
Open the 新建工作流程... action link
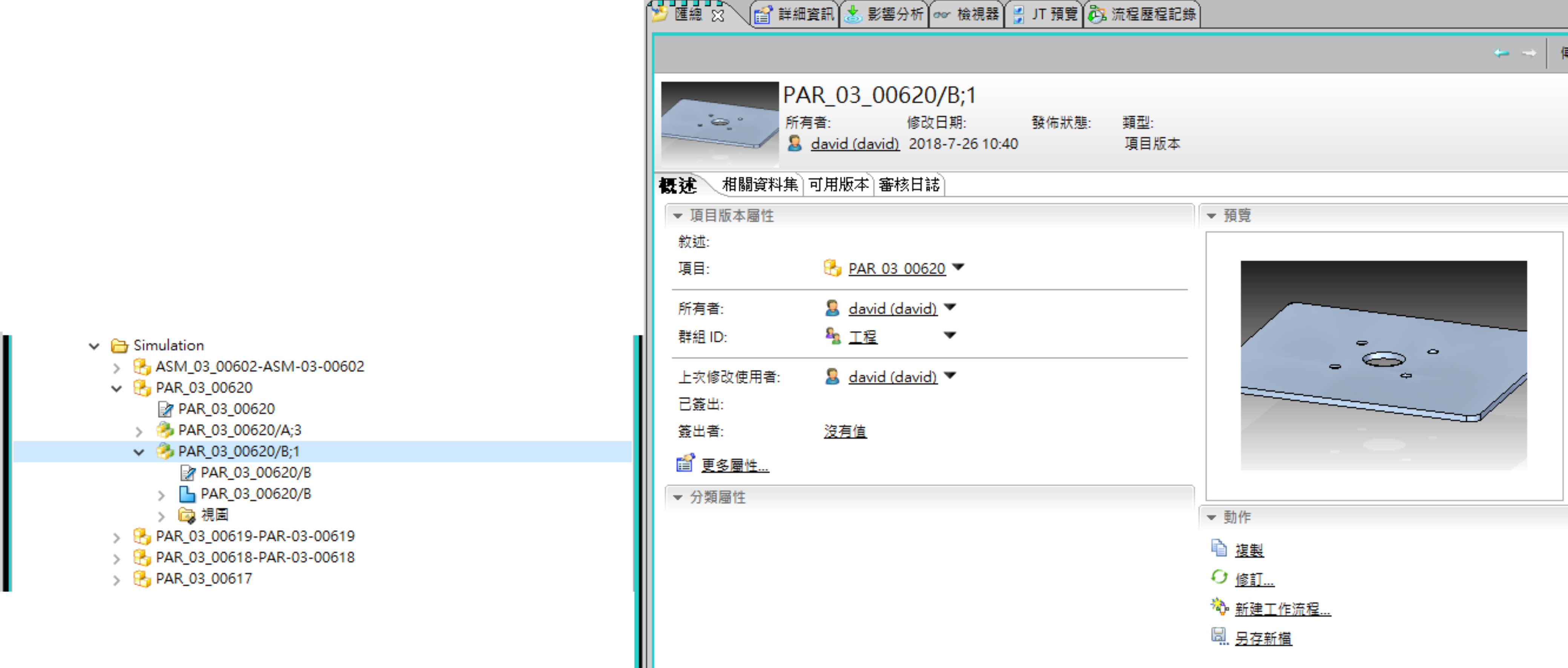[1283, 609]
